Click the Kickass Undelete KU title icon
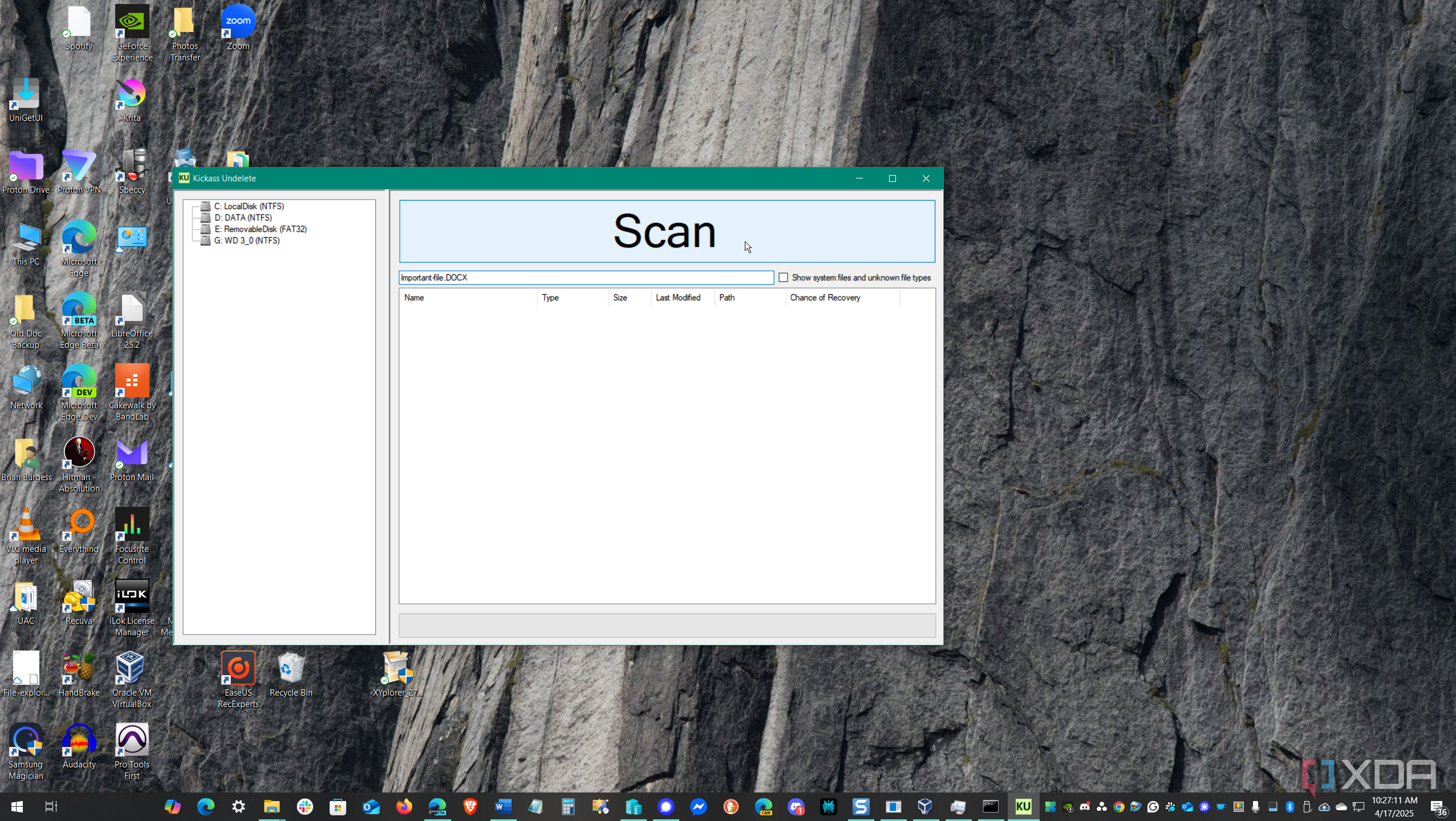Viewport: 1456px width, 821px height. (184, 178)
